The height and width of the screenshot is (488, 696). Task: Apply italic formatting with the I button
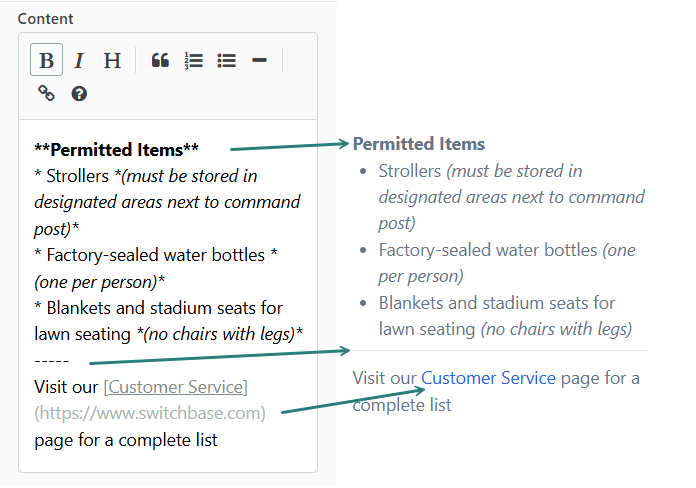click(79, 60)
